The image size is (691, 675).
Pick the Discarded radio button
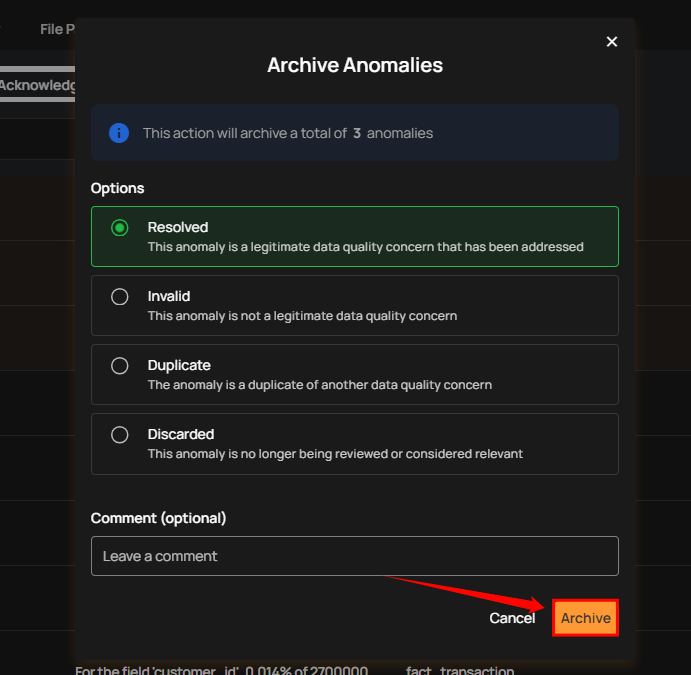[119, 435]
